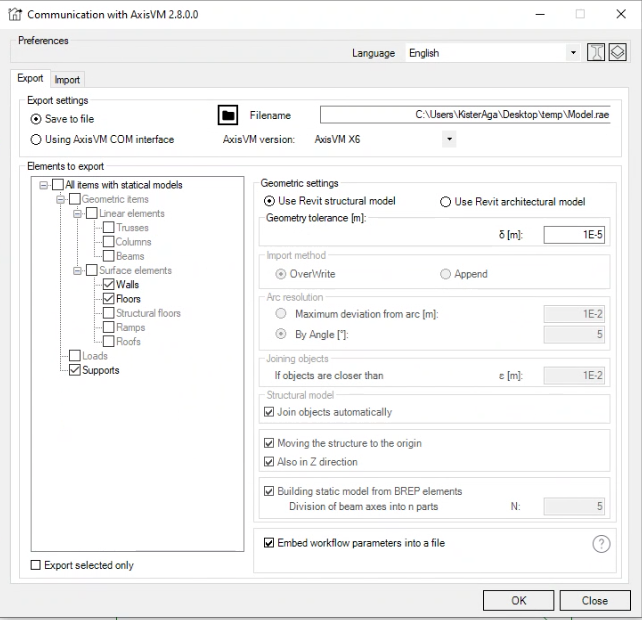
Task: Collapse the Surface elements tree node
Action: coord(77,271)
